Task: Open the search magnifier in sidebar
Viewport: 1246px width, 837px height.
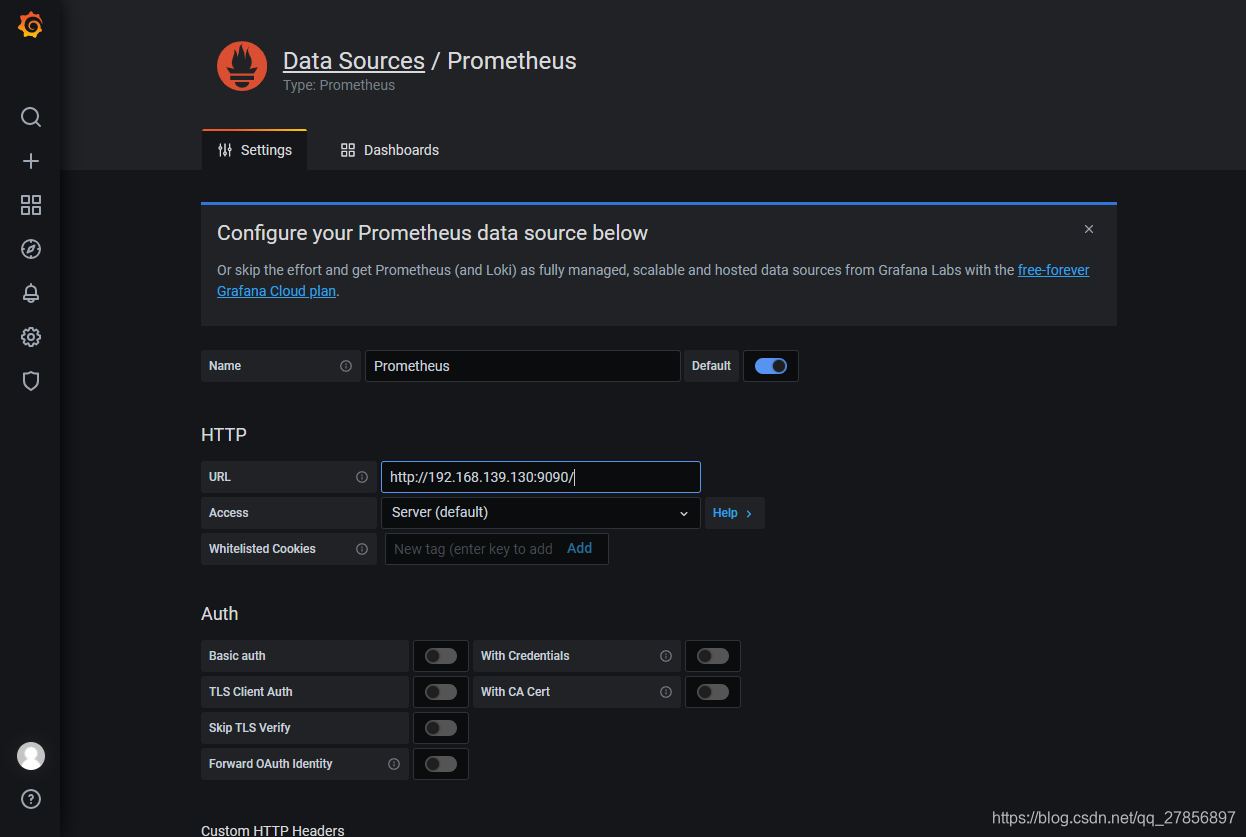Action: (x=31, y=117)
